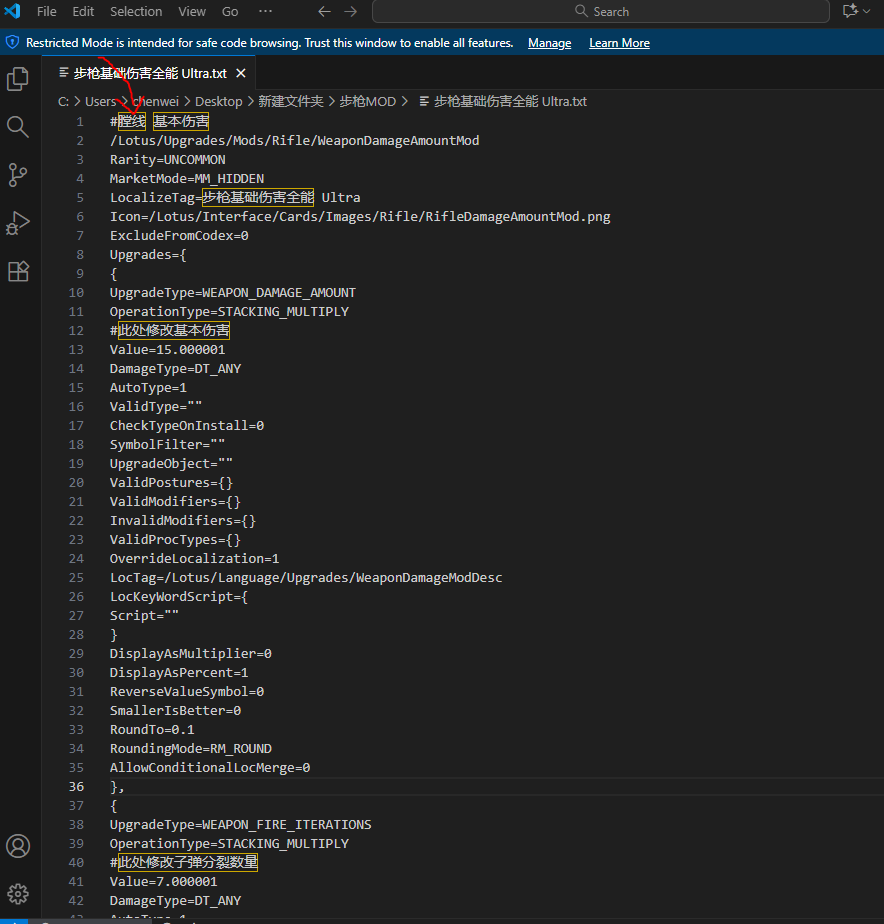Screen dimensions: 884x924
Task: Open the Selection menu
Action: point(136,12)
